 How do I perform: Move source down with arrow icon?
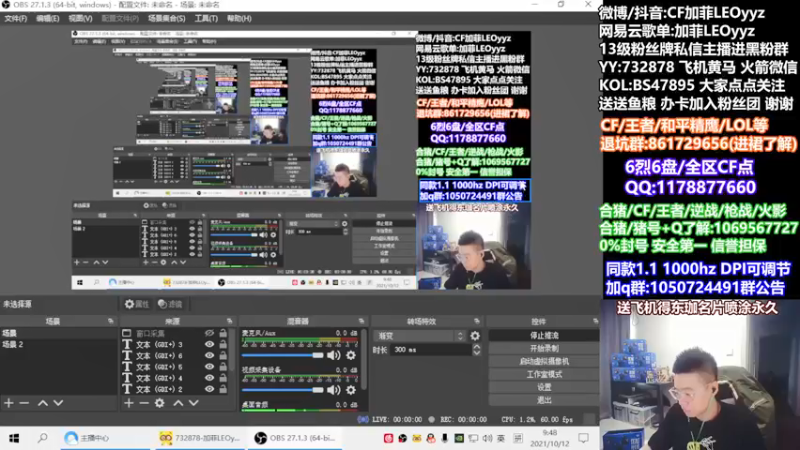click(193, 403)
